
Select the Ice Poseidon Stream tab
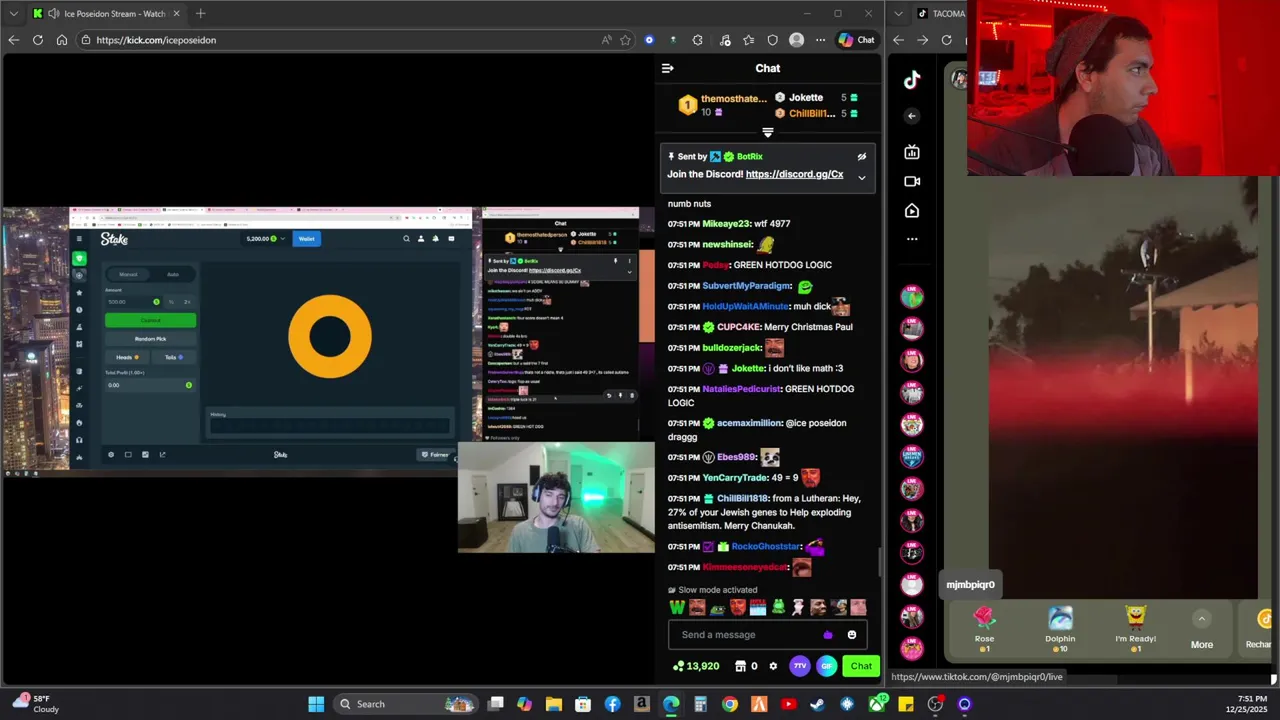click(x=106, y=14)
